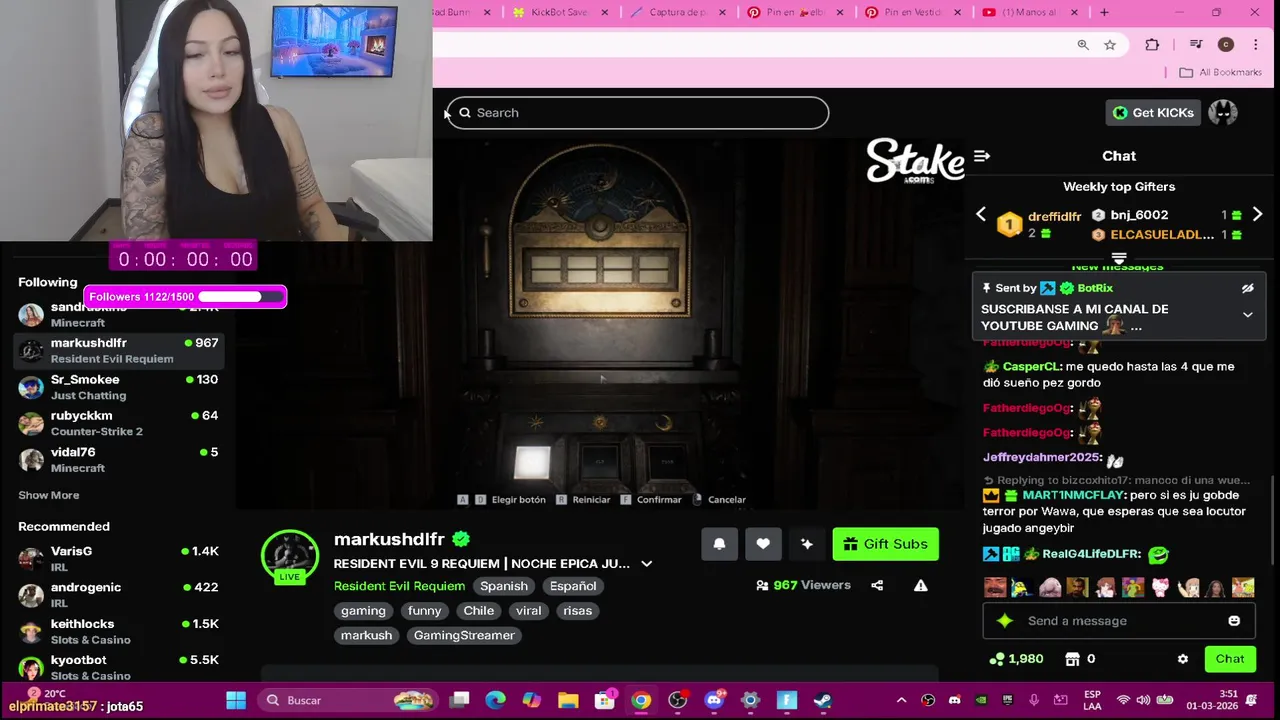Open the Chrome extensions puzzle icon
The image size is (1280, 720).
[1152, 45]
